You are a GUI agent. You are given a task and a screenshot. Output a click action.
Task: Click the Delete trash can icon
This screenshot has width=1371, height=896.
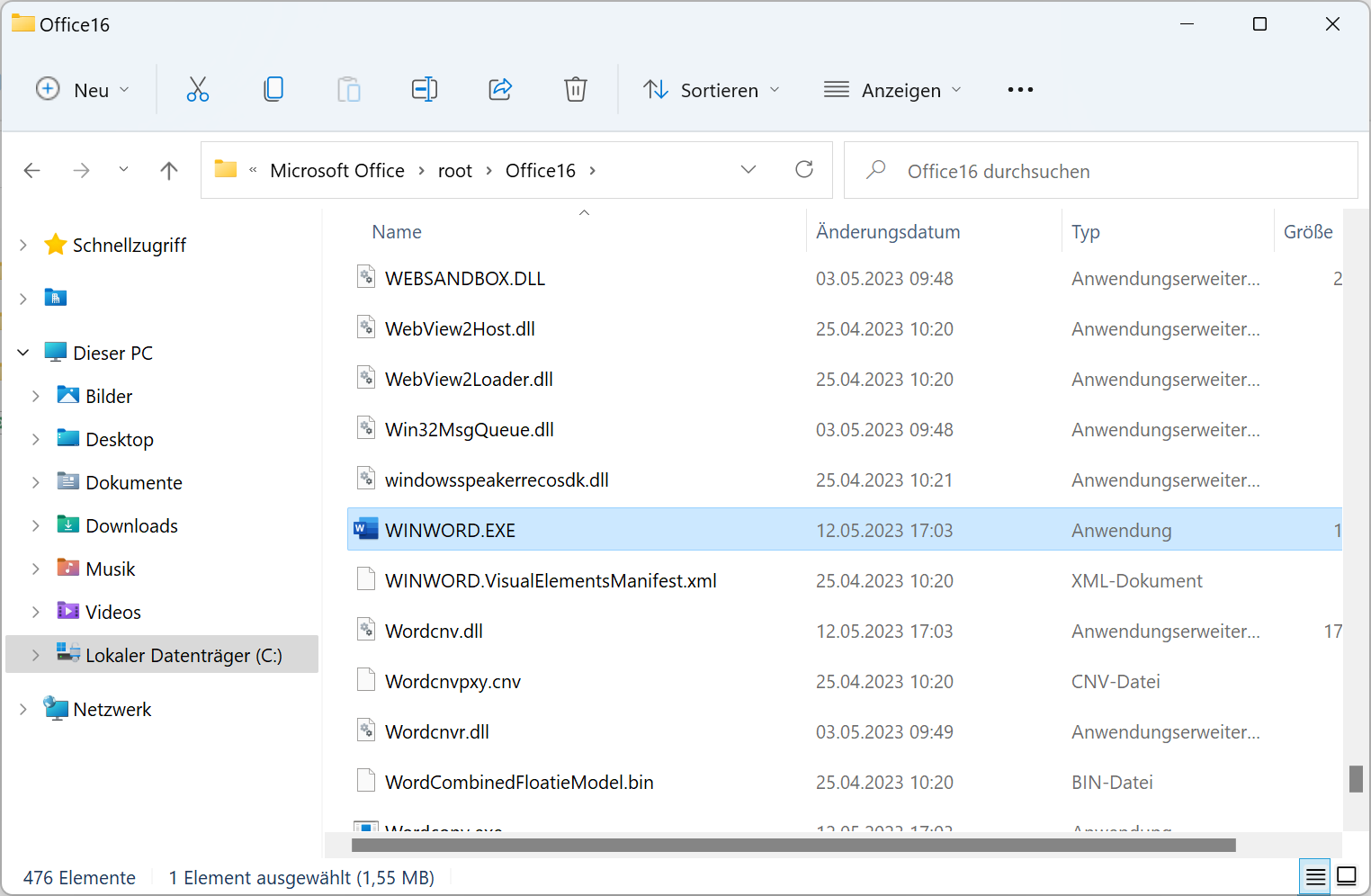coord(576,89)
